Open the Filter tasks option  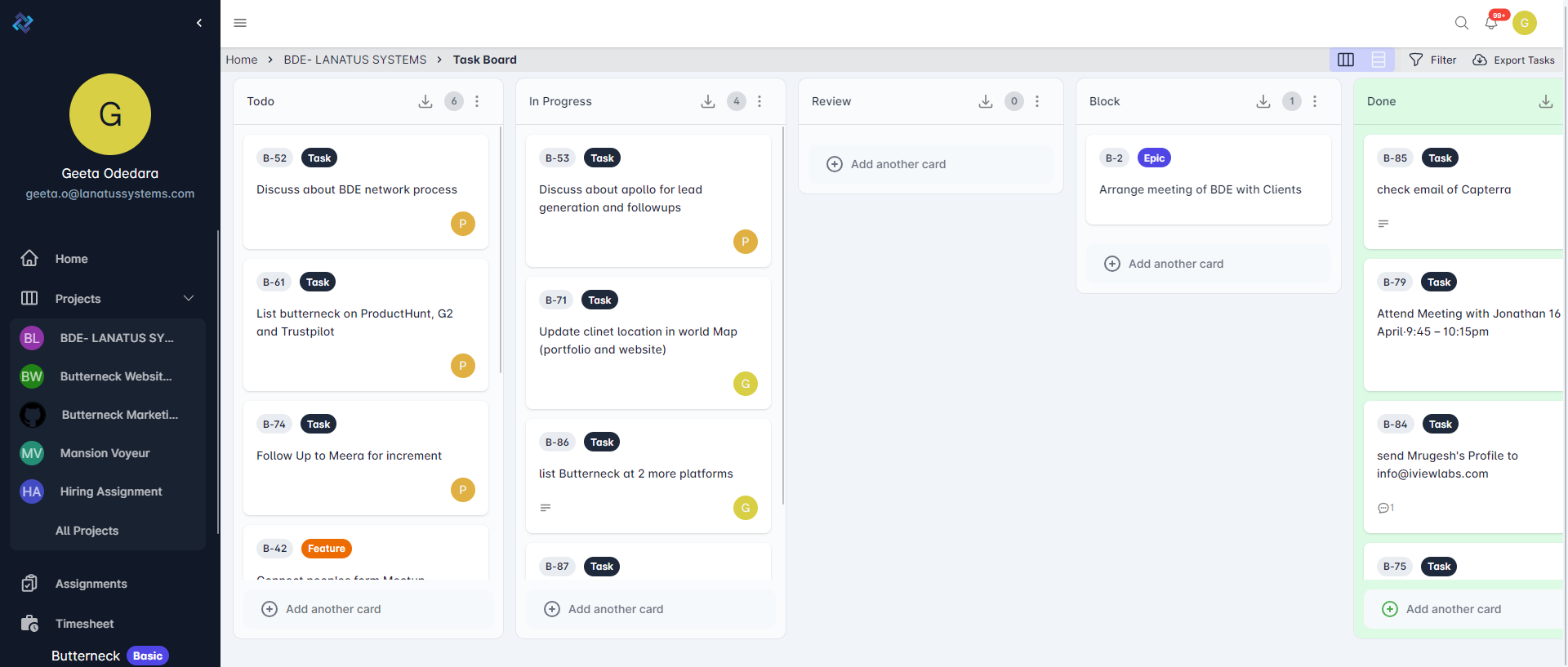[x=1433, y=60]
